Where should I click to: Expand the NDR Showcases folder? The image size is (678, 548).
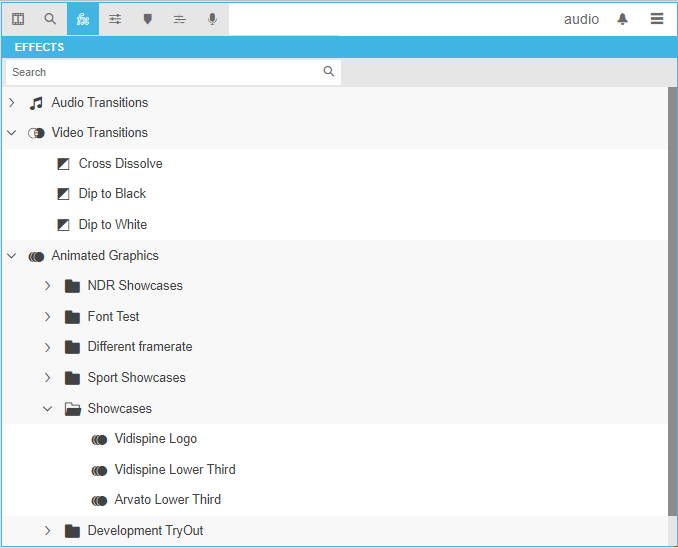(x=47, y=286)
